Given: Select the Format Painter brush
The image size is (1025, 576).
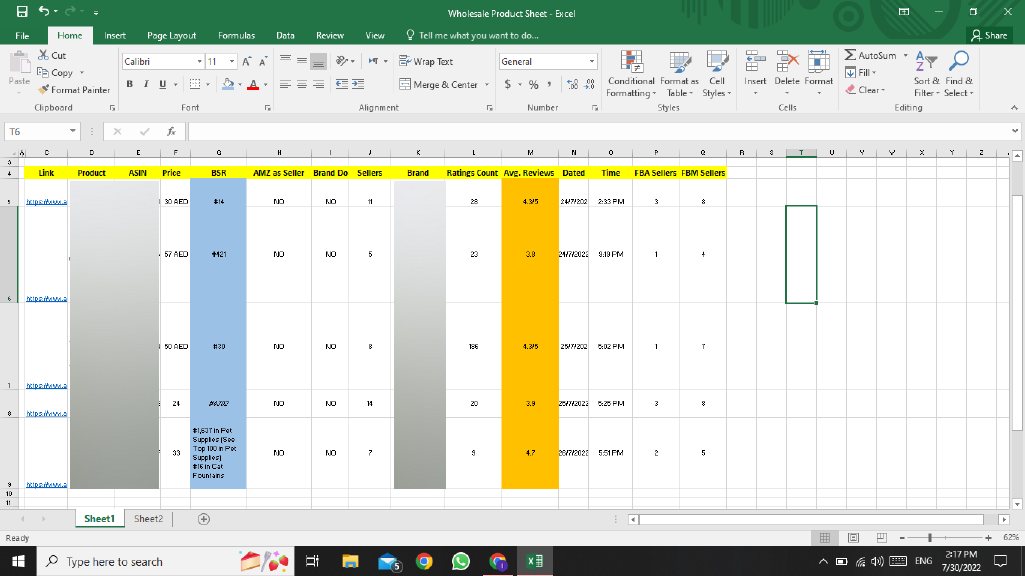Looking at the screenshot, I should 43,90.
